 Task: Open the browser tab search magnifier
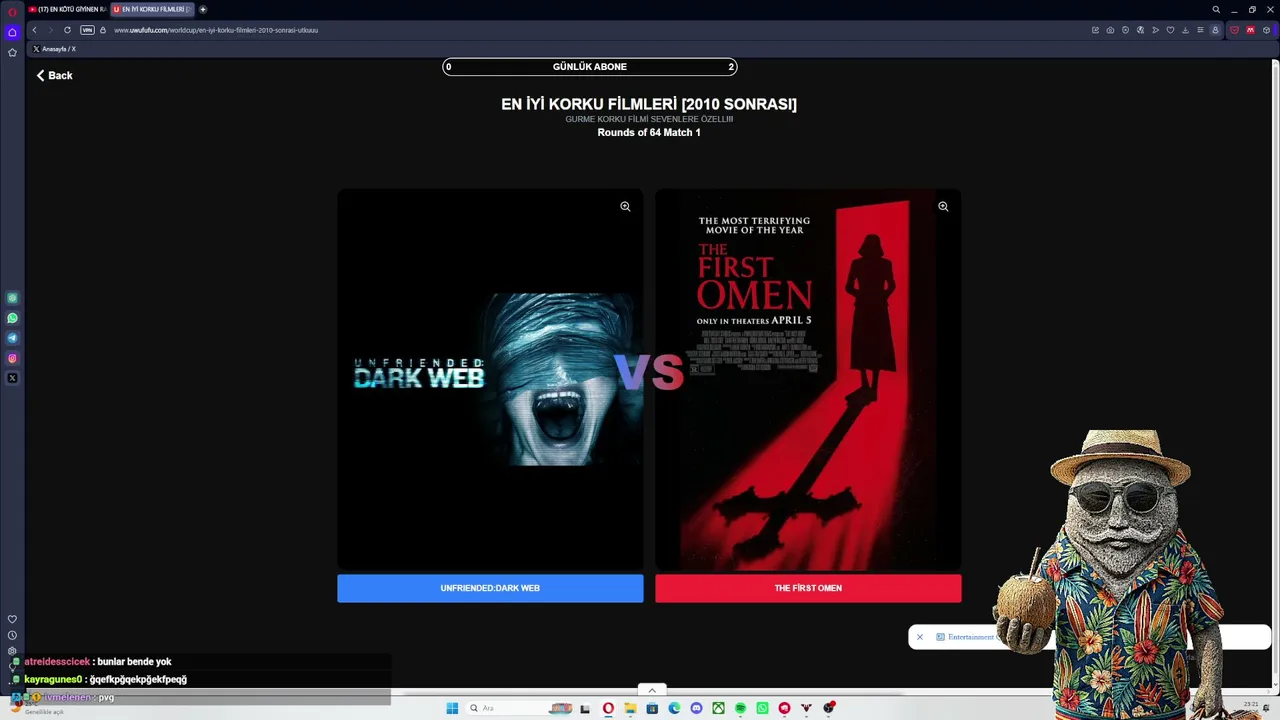pos(1216,10)
